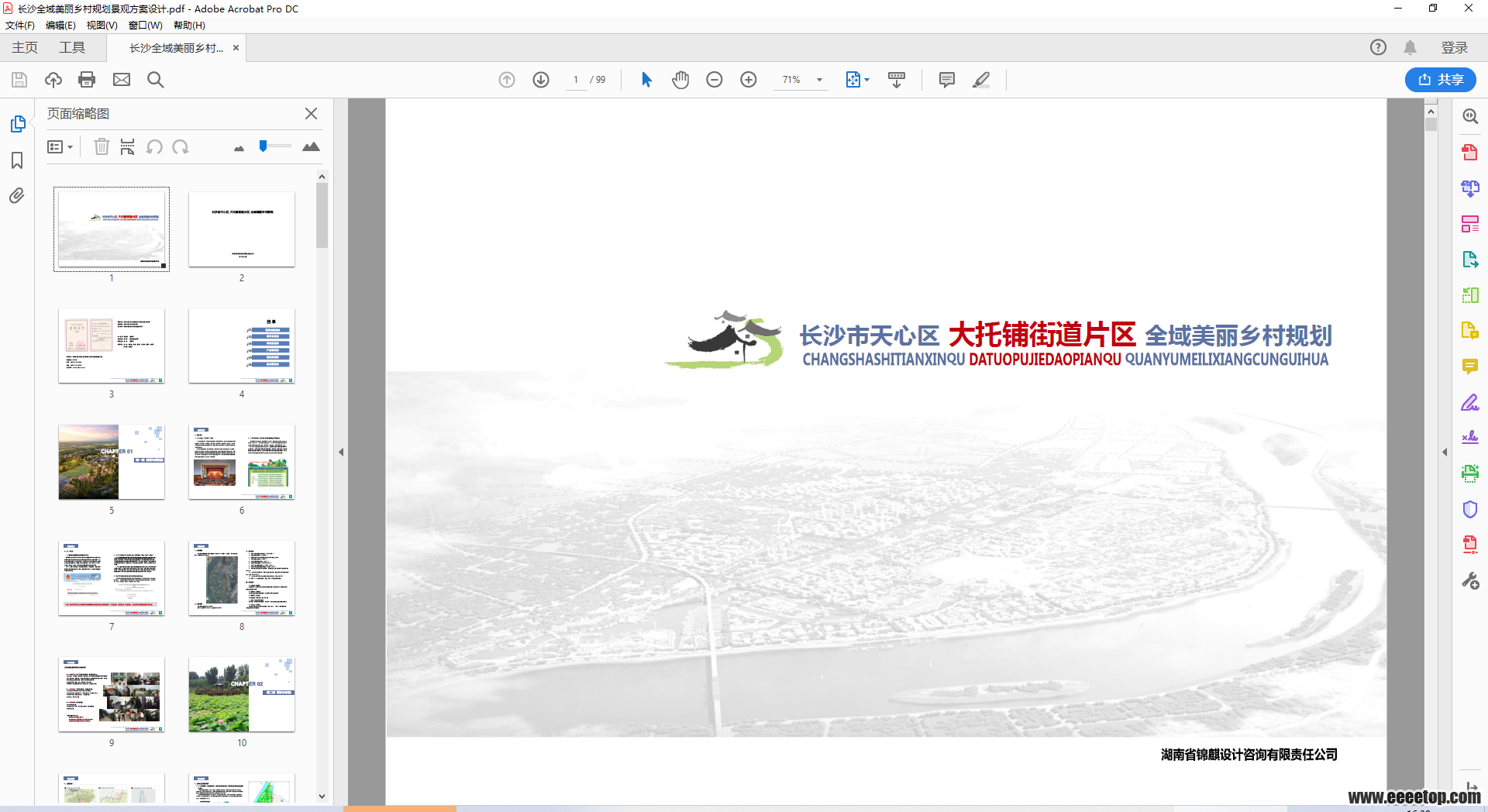This screenshot has height=812, width=1488.
Task: Collapse the left navigation pane arrow
Action: click(x=341, y=452)
